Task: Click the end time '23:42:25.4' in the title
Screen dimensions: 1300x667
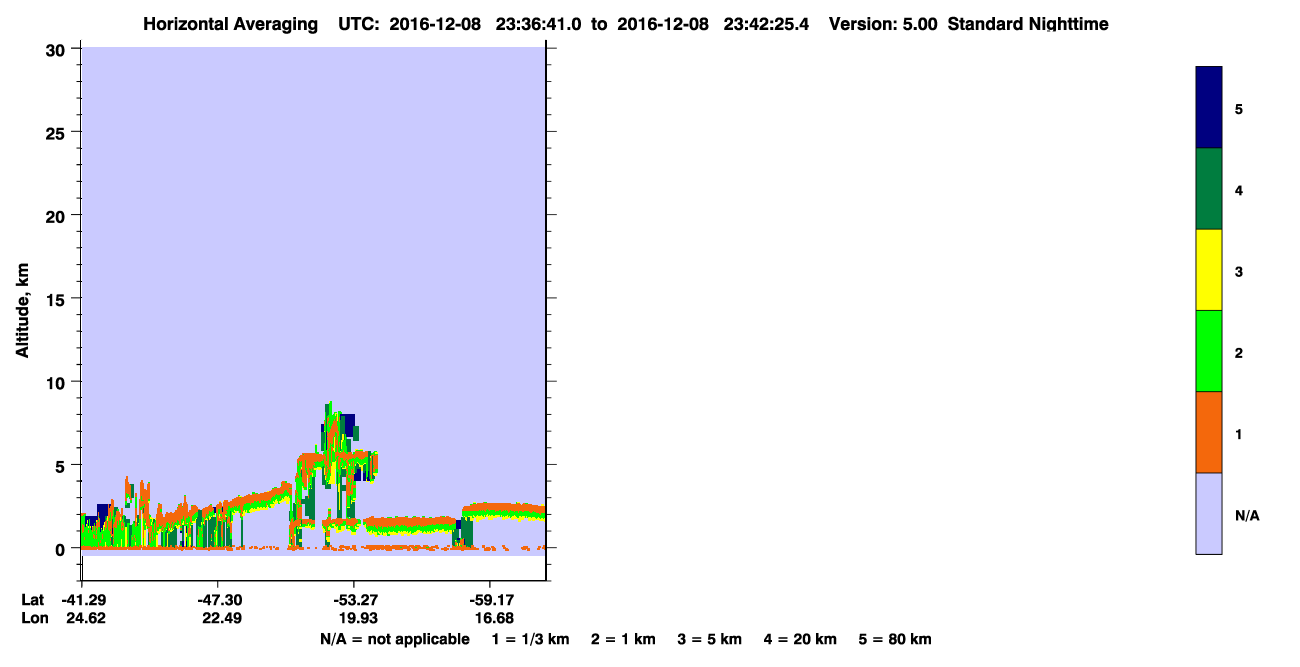Action: (x=764, y=24)
